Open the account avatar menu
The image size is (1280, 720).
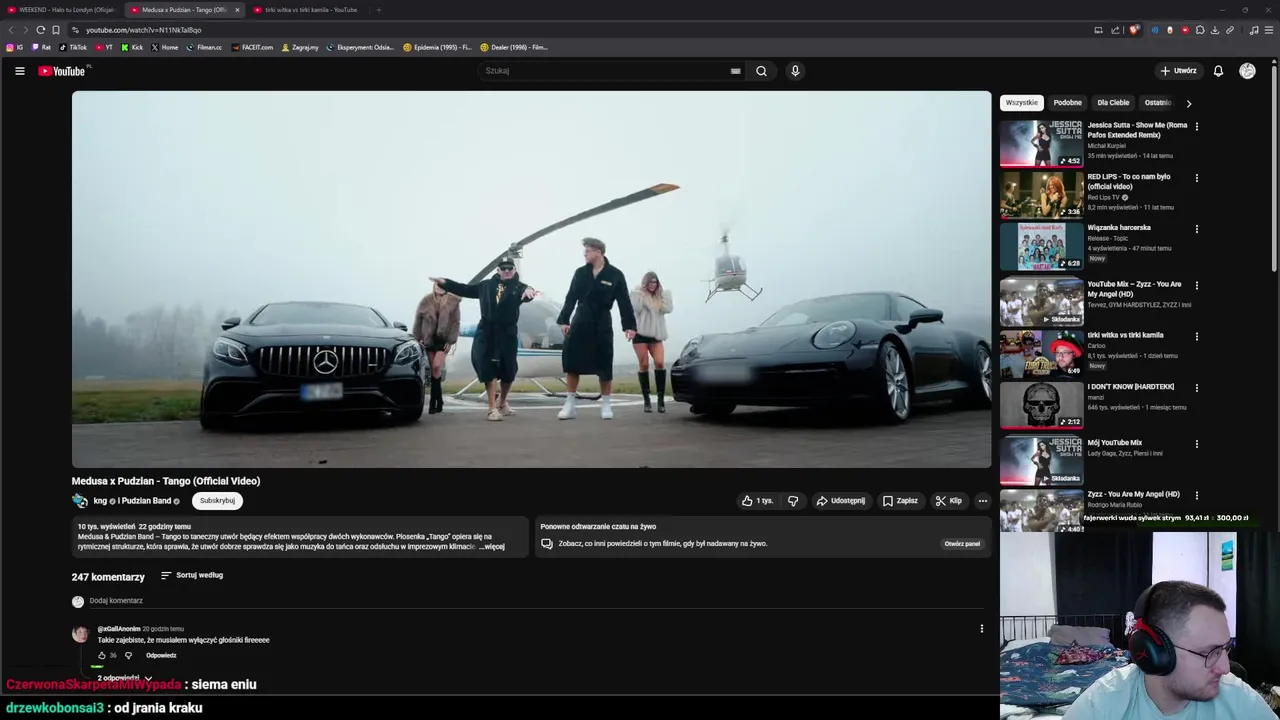pos(1247,71)
